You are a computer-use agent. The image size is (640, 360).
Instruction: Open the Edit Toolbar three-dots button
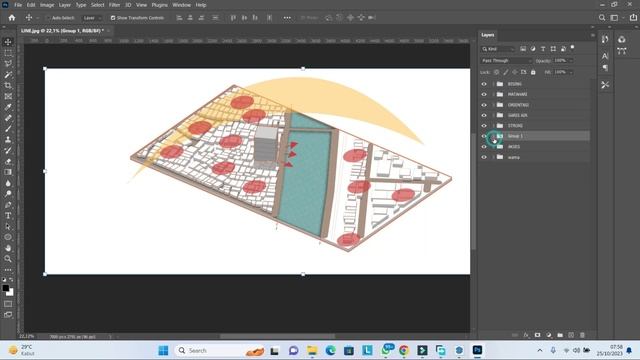coord(8,270)
